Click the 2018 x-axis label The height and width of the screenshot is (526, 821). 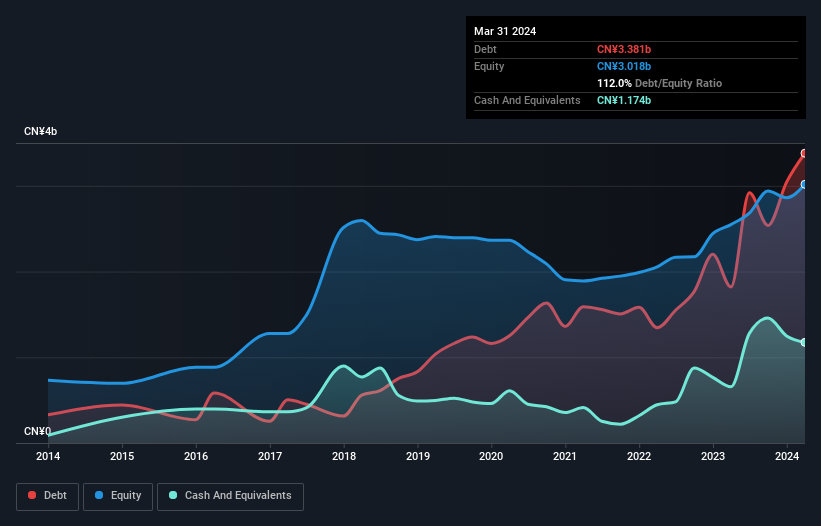coord(344,456)
